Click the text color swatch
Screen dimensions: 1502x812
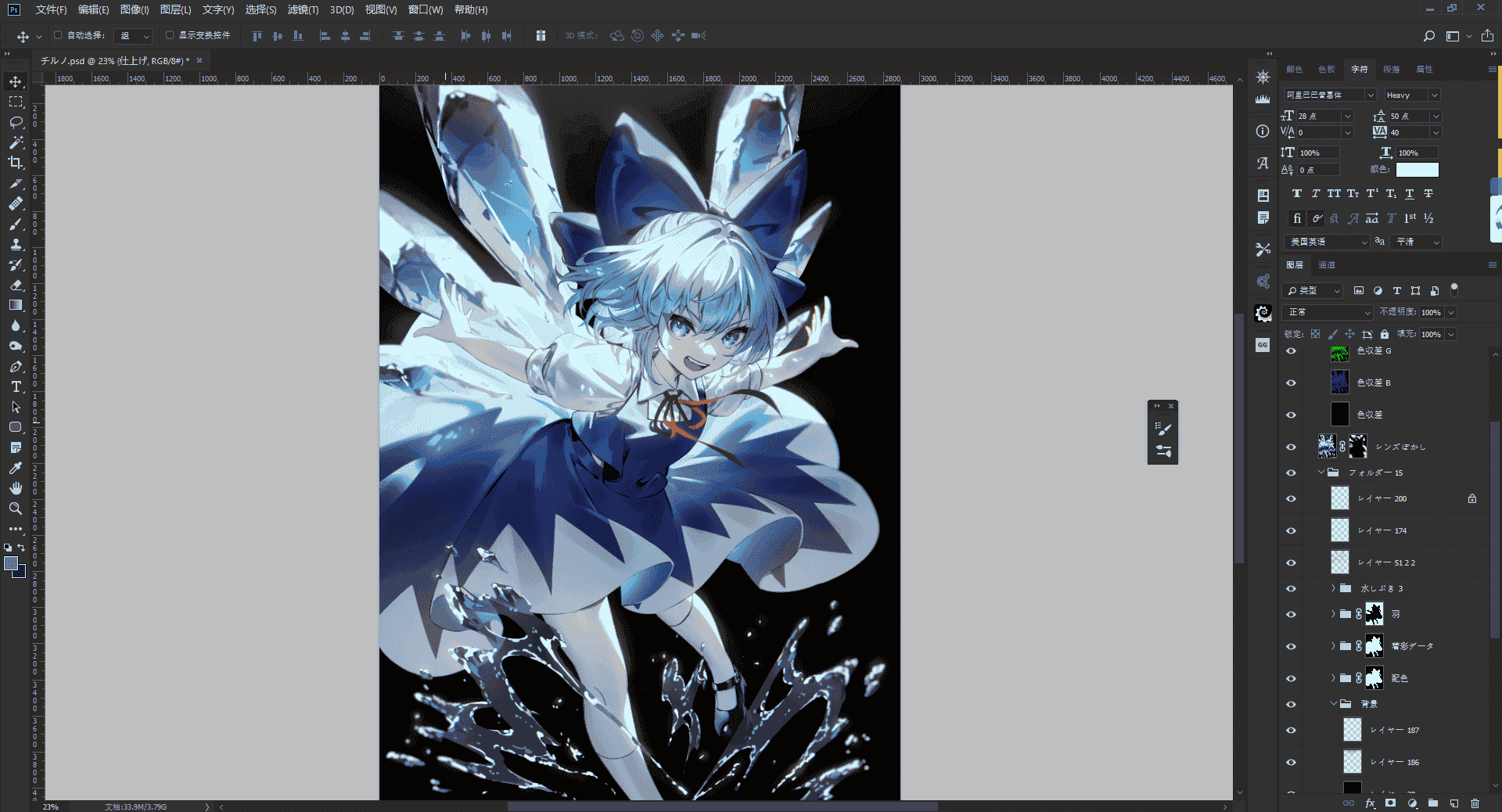click(x=1417, y=170)
